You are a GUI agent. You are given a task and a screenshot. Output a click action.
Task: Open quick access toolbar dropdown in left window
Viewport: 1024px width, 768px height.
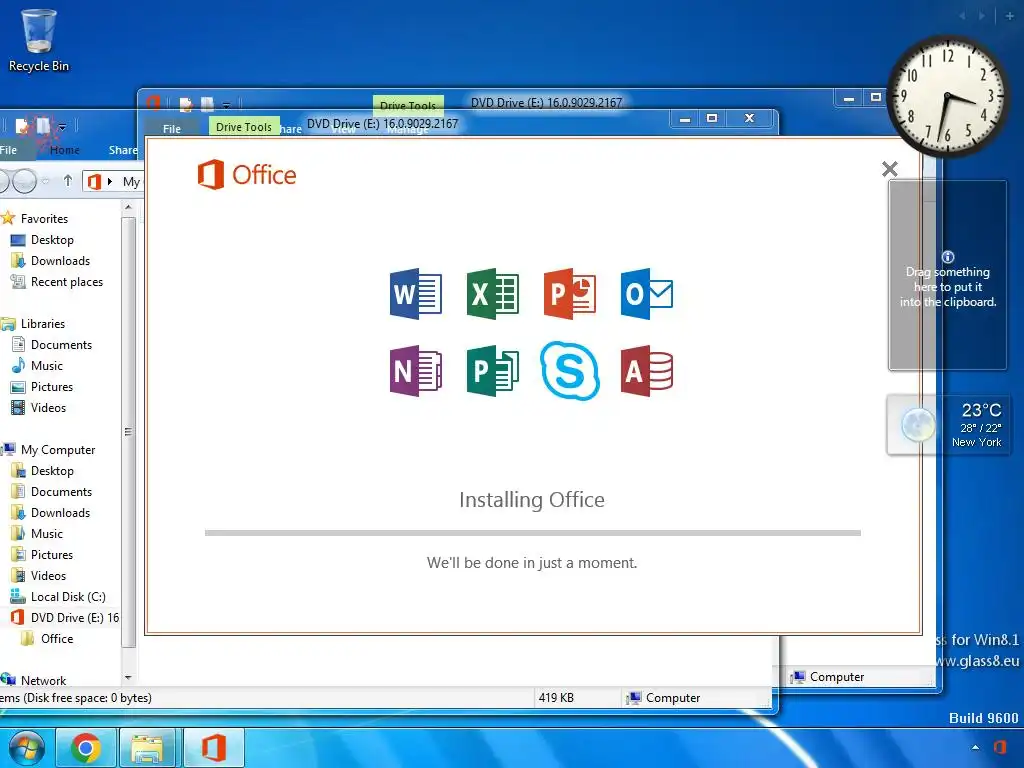tap(62, 126)
